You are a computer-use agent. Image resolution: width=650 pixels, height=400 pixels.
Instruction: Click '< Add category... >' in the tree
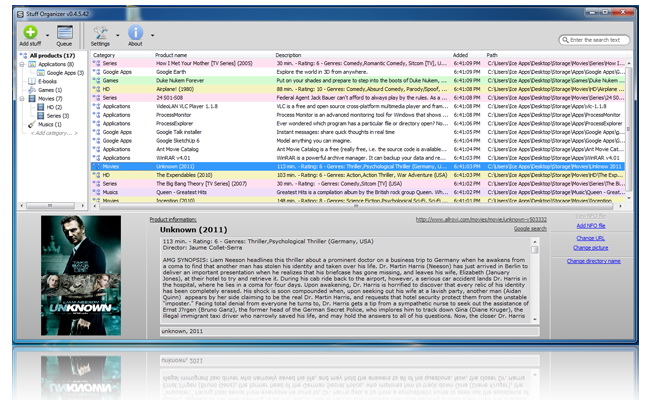54,133
